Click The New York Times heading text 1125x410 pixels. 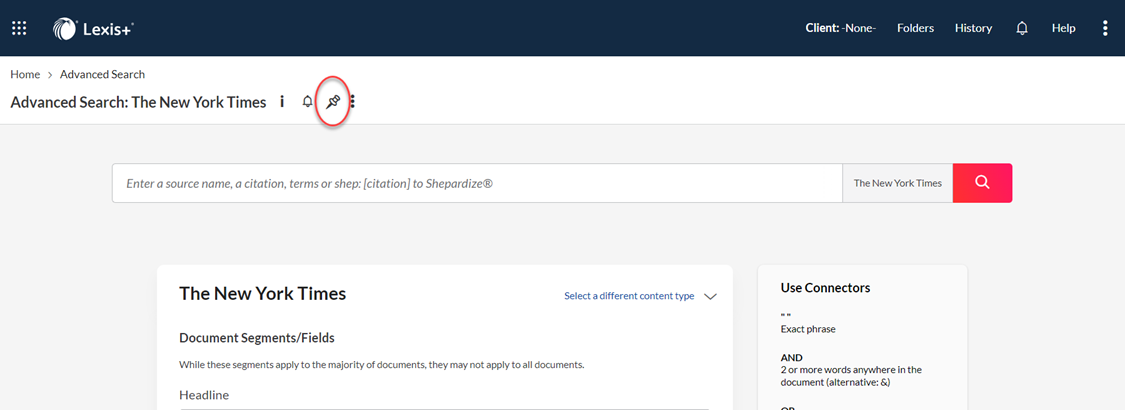pyautogui.click(x=263, y=293)
